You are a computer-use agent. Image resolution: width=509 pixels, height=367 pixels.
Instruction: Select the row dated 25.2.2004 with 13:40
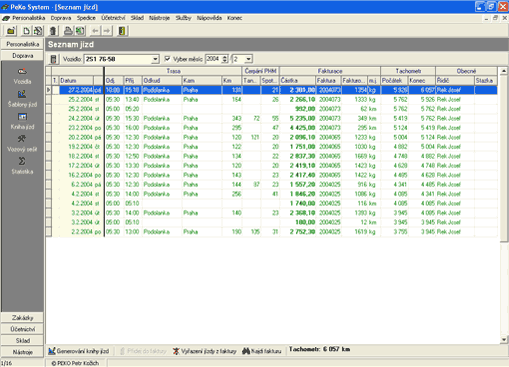(272, 99)
